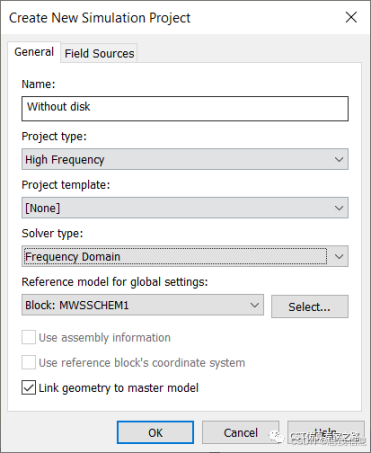Click the Select... button beside the reference model
Screen dimensions: 371x453
(310, 306)
